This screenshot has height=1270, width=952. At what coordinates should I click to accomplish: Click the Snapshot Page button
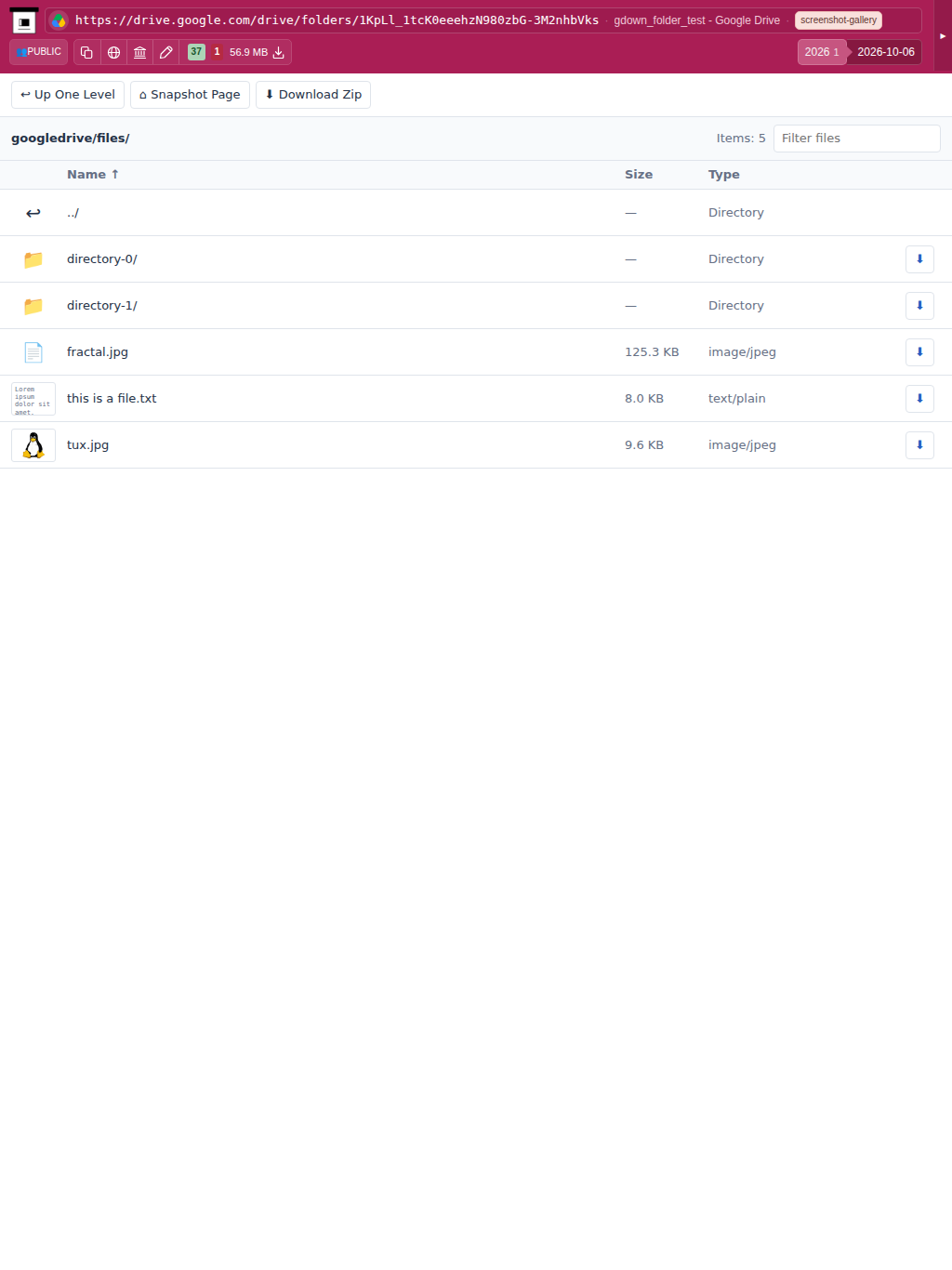[190, 95]
